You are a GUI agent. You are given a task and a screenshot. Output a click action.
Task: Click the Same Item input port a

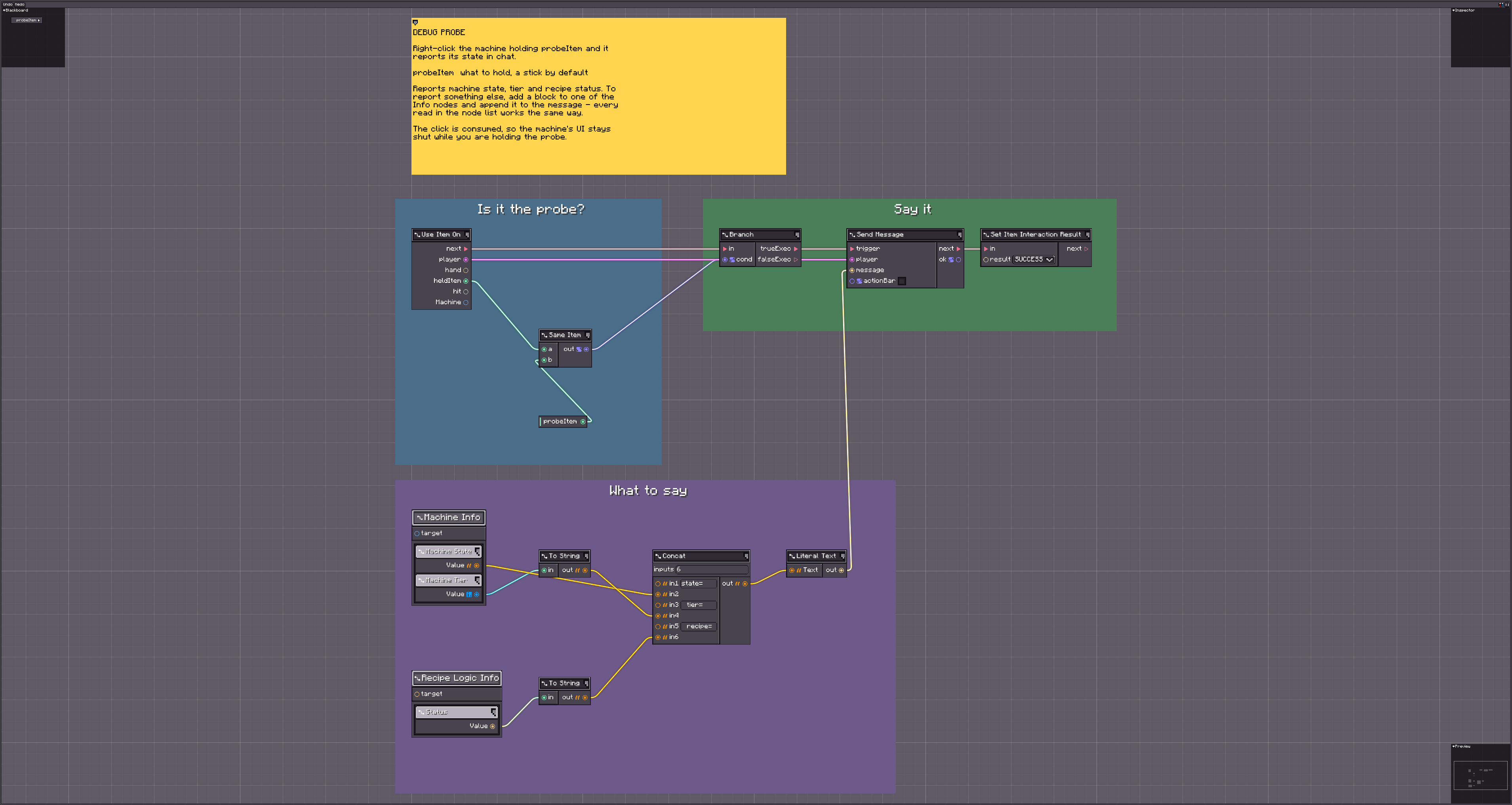(x=544, y=349)
